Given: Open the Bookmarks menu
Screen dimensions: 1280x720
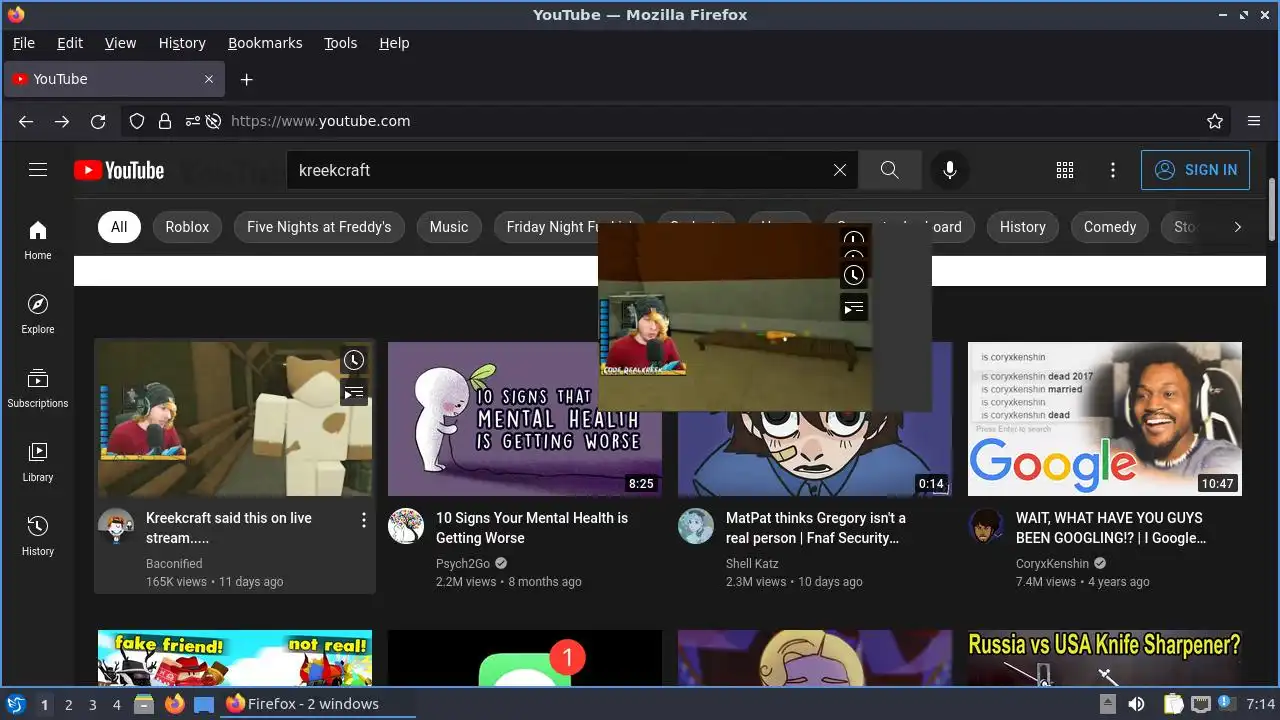Looking at the screenshot, I should click(x=265, y=43).
